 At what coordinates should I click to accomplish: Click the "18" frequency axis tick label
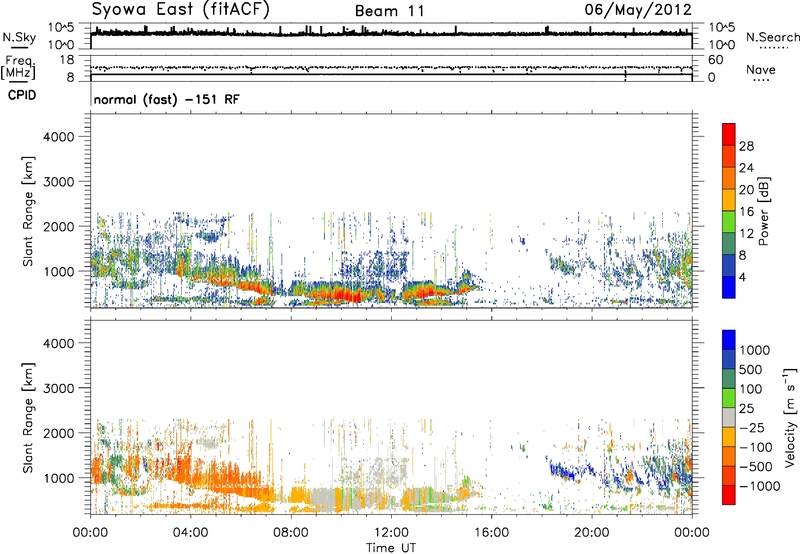point(67,60)
